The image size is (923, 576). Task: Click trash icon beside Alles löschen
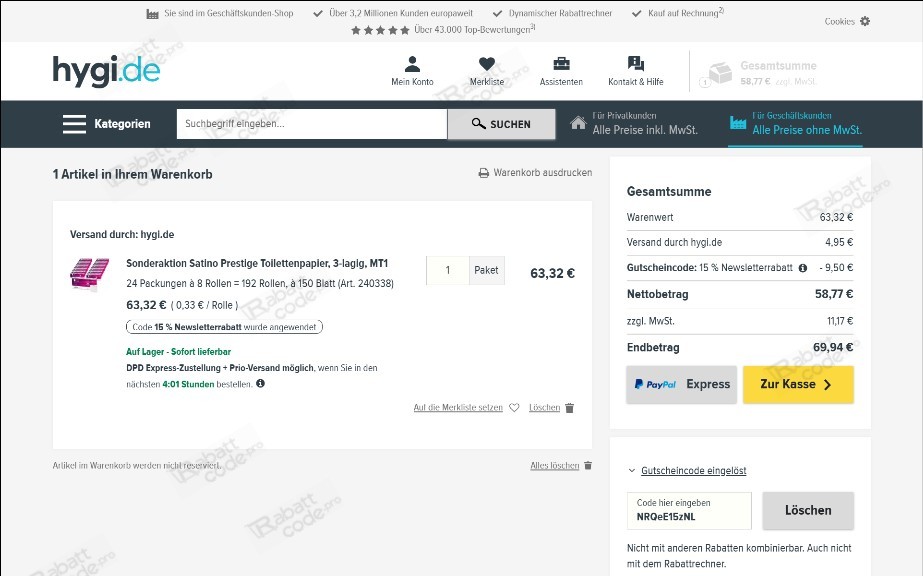tap(587, 465)
